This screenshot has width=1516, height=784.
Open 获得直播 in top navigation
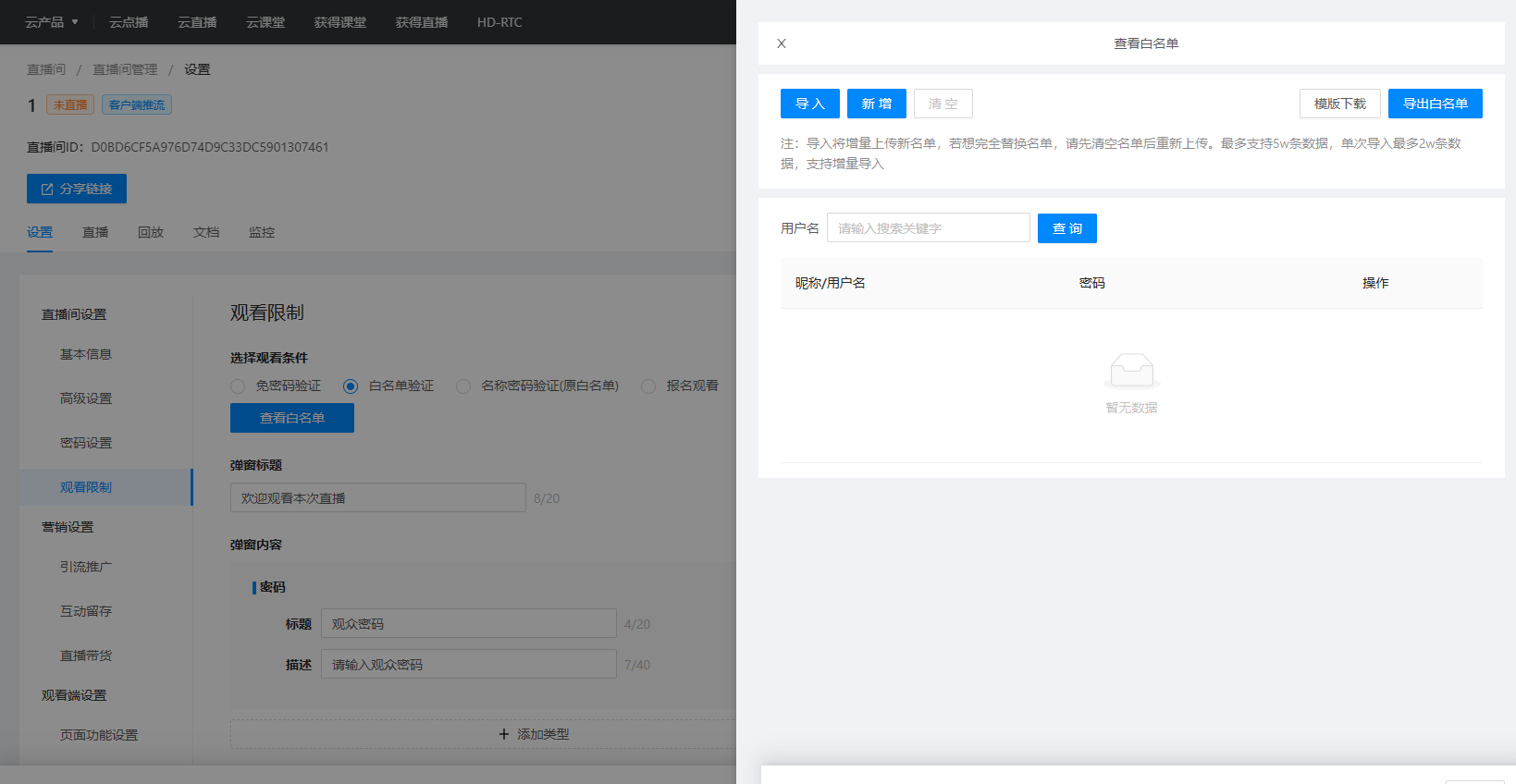click(x=422, y=22)
